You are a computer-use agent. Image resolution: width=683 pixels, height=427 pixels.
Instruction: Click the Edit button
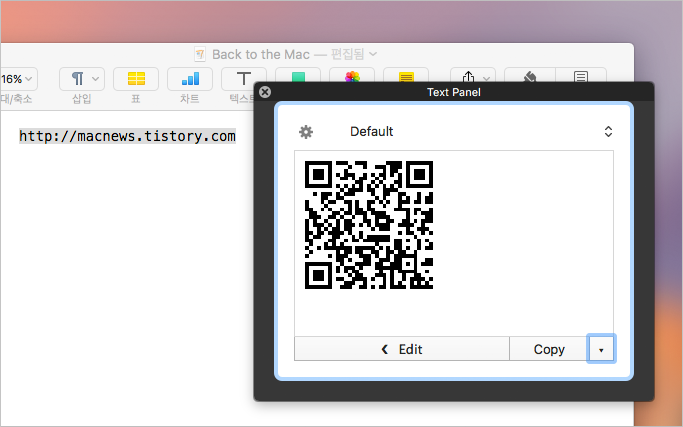[402, 349]
